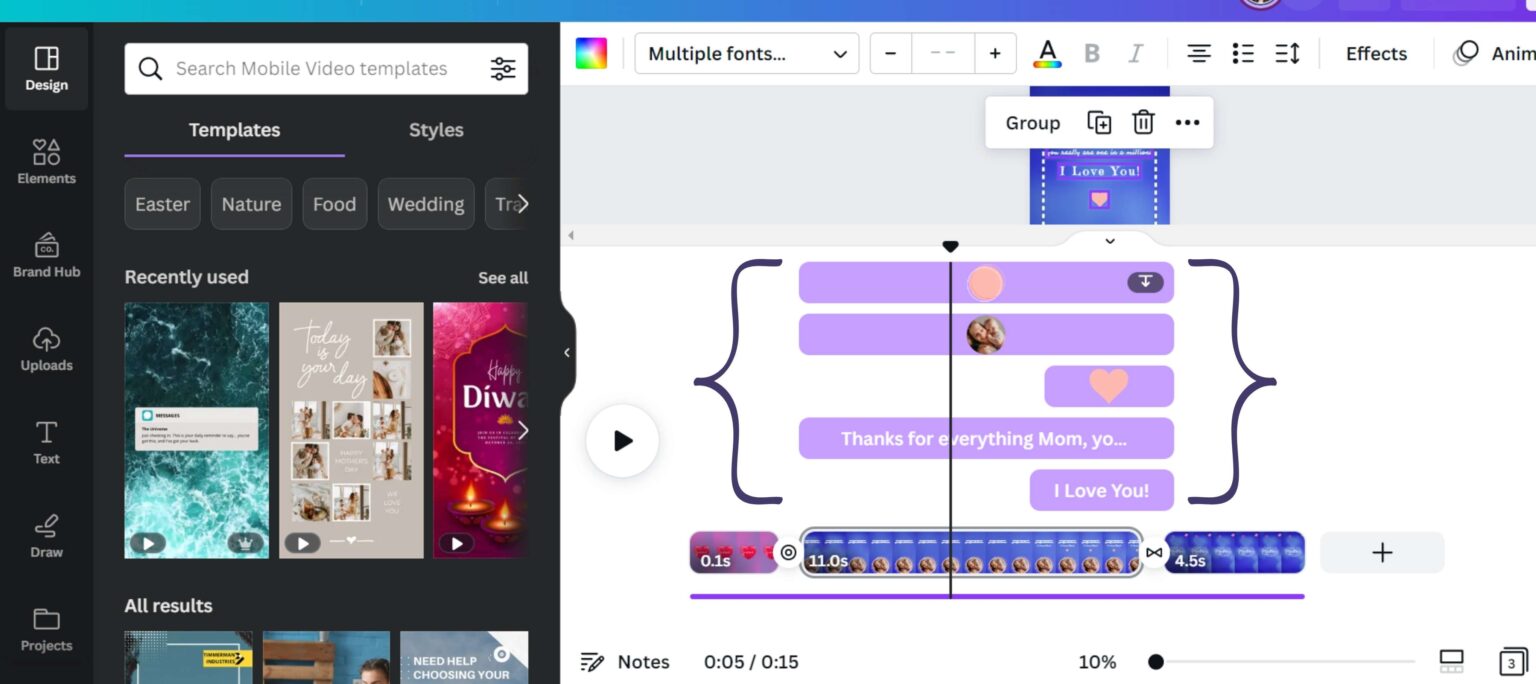1536x684 pixels.
Task: Toggle bold formatting
Action: coord(1092,53)
